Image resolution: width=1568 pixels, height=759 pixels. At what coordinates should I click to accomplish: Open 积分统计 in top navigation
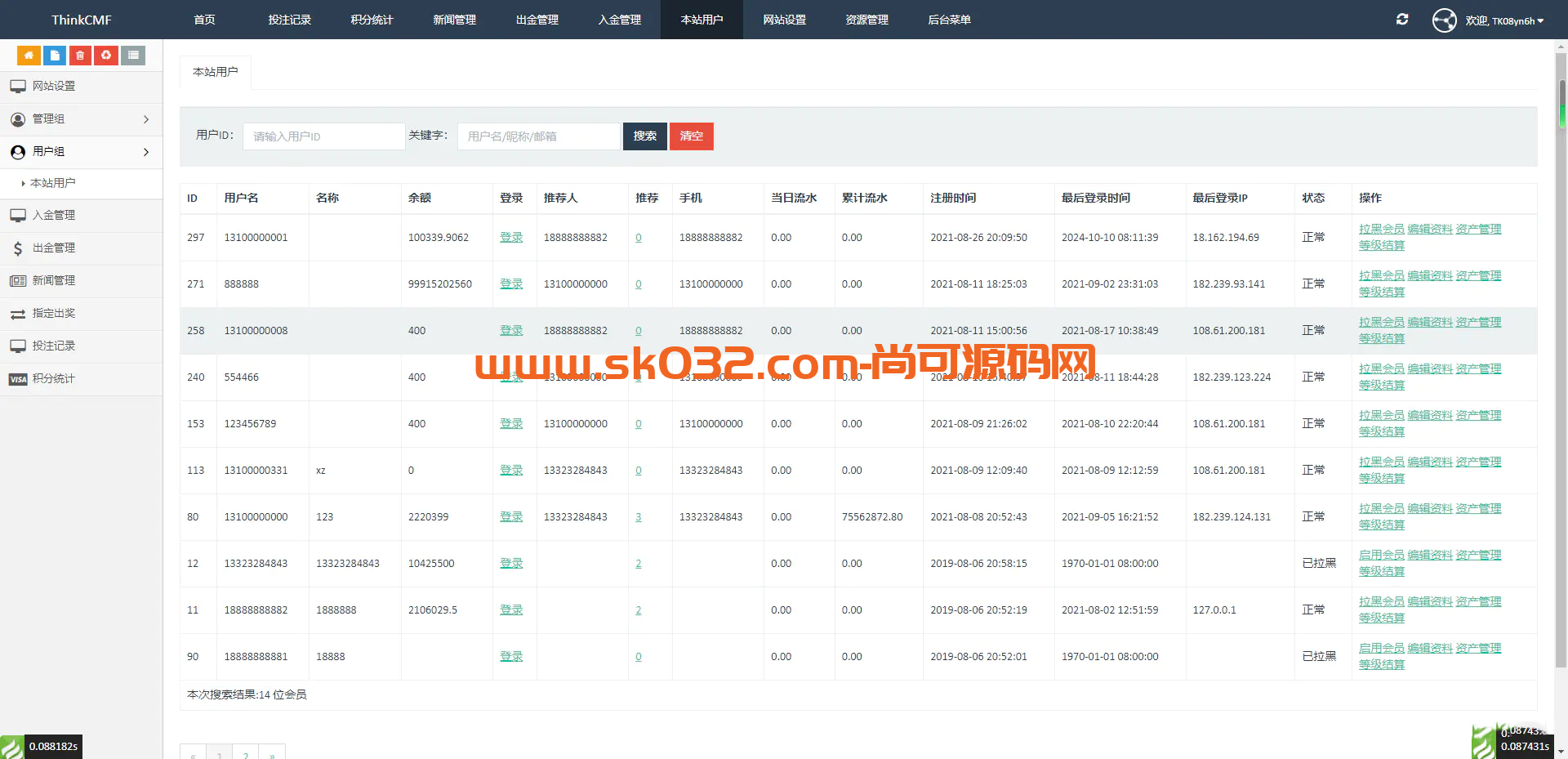coord(372,20)
